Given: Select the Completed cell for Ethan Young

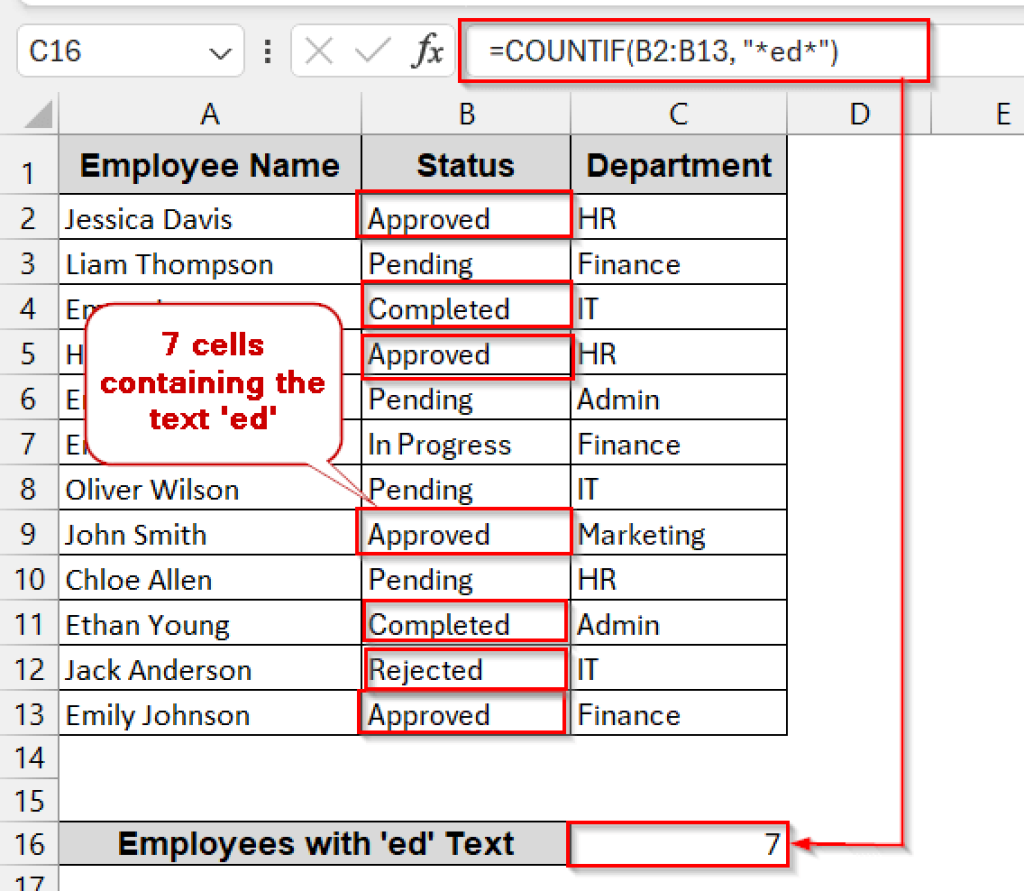Looking at the screenshot, I should [x=466, y=623].
